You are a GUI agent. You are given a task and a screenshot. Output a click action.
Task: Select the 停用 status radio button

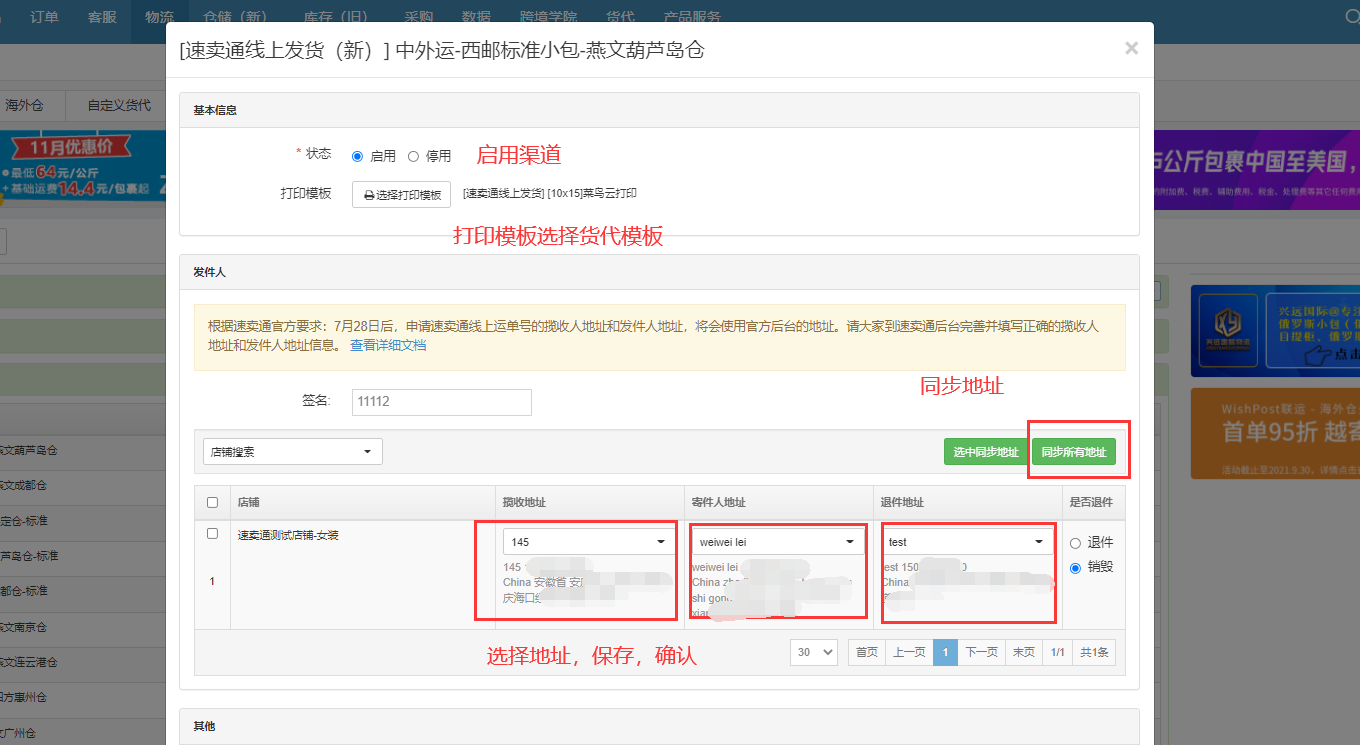click(413, 156)
